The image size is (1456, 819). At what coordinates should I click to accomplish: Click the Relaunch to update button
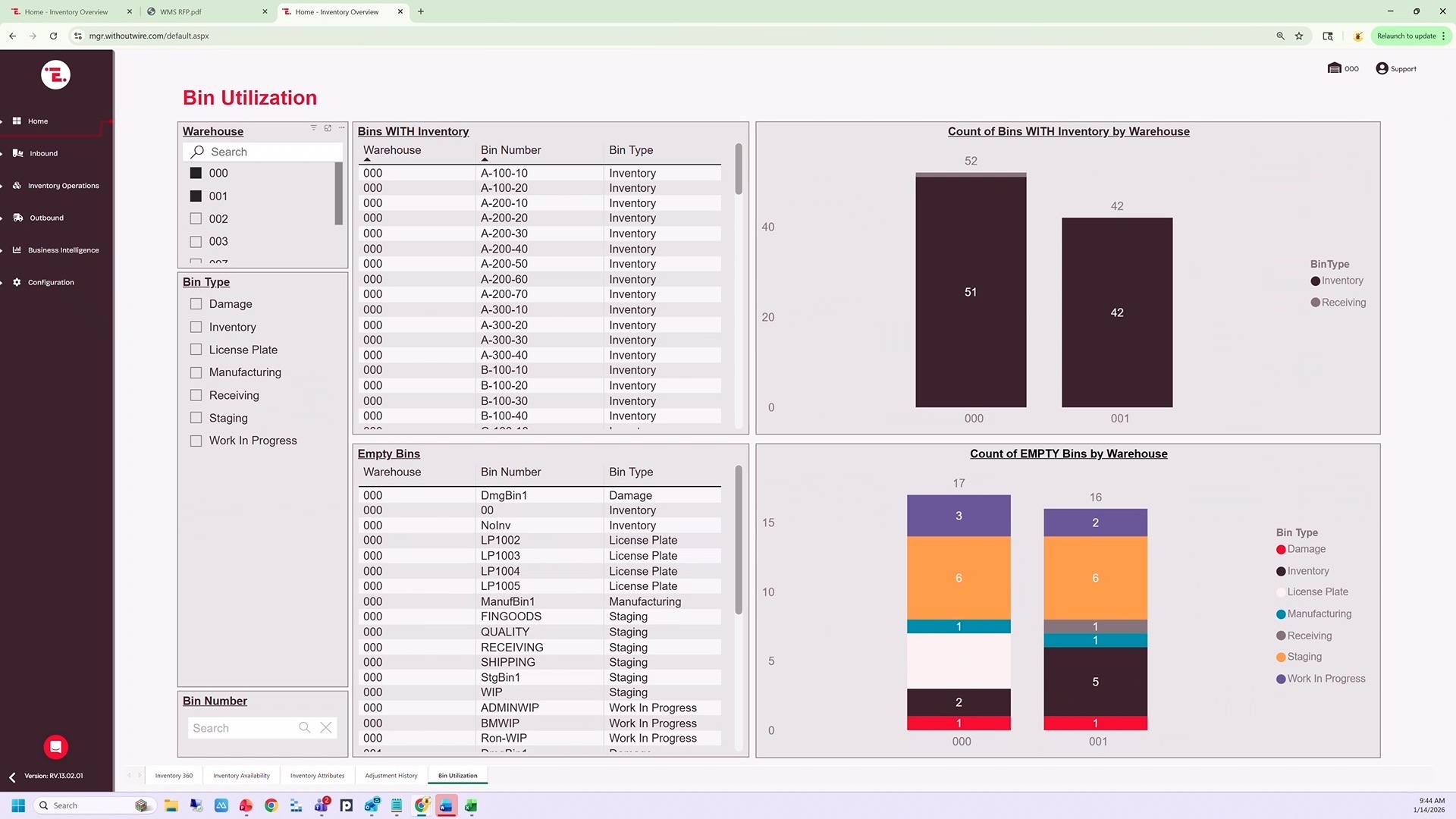pyautogui.click(x=1406, y=36)
